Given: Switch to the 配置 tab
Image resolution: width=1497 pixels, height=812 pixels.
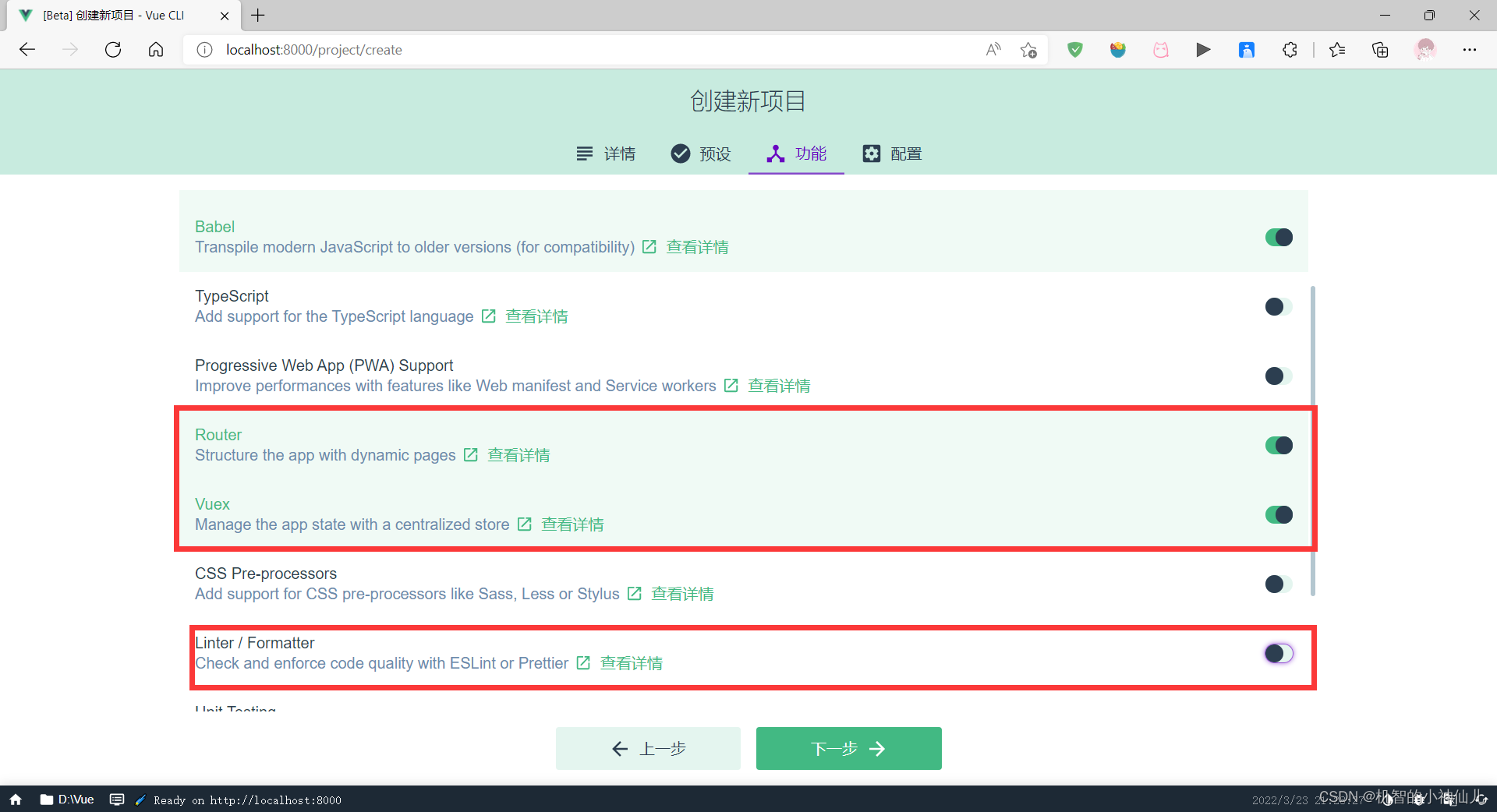Looking at the screenshot, I should 892,154.
